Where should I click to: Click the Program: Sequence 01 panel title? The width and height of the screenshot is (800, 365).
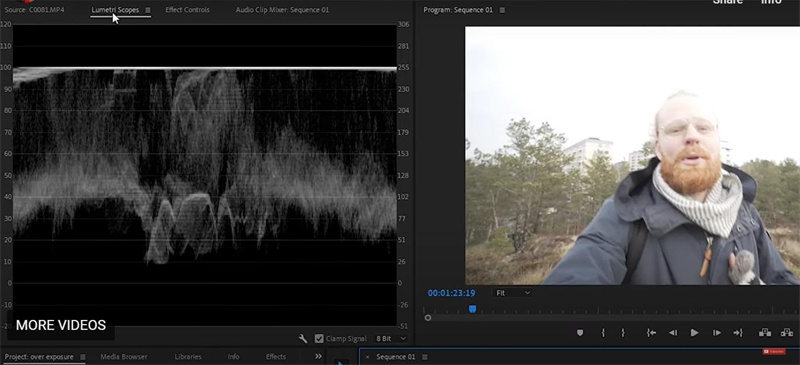(x=458, y=10)
